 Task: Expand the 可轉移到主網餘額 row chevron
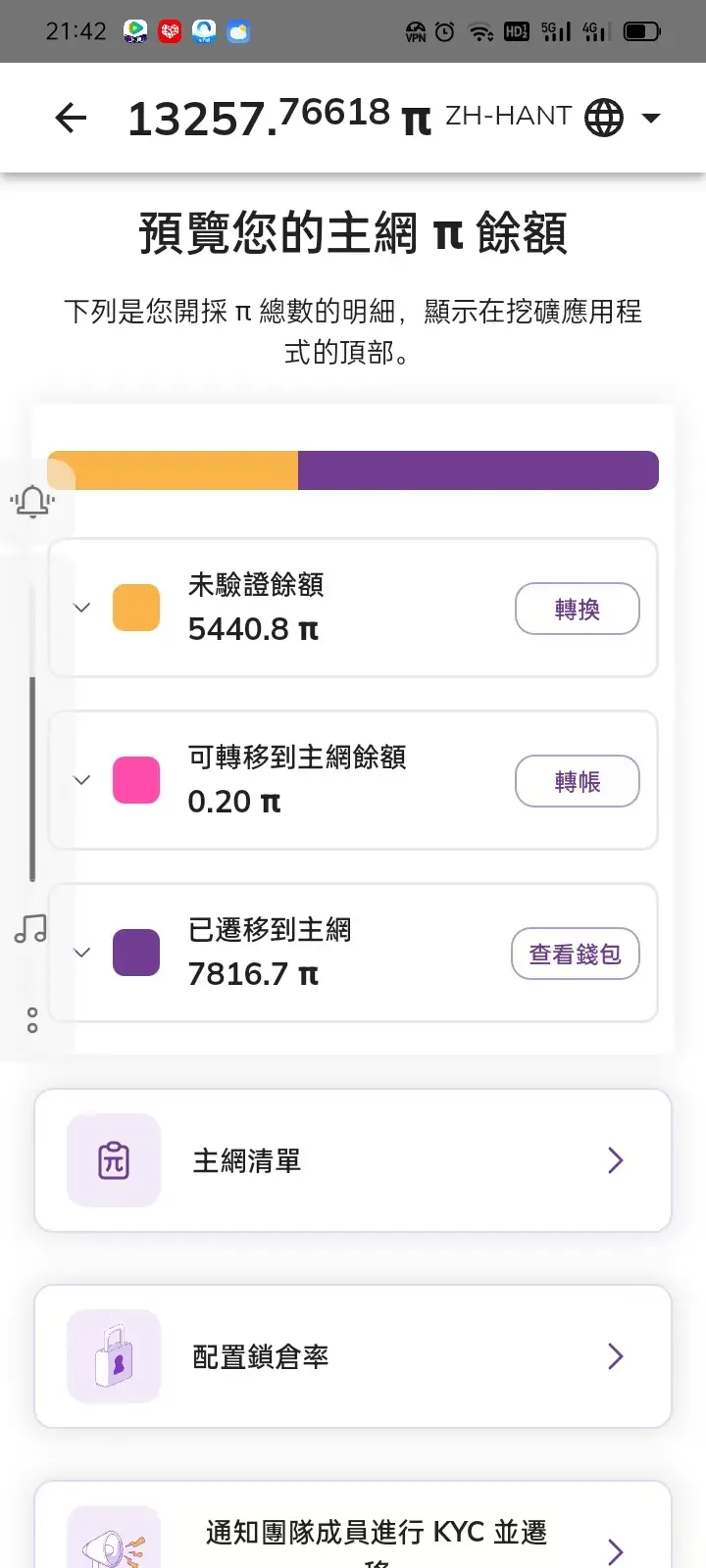pyautogui.click(x=82, y=780)
